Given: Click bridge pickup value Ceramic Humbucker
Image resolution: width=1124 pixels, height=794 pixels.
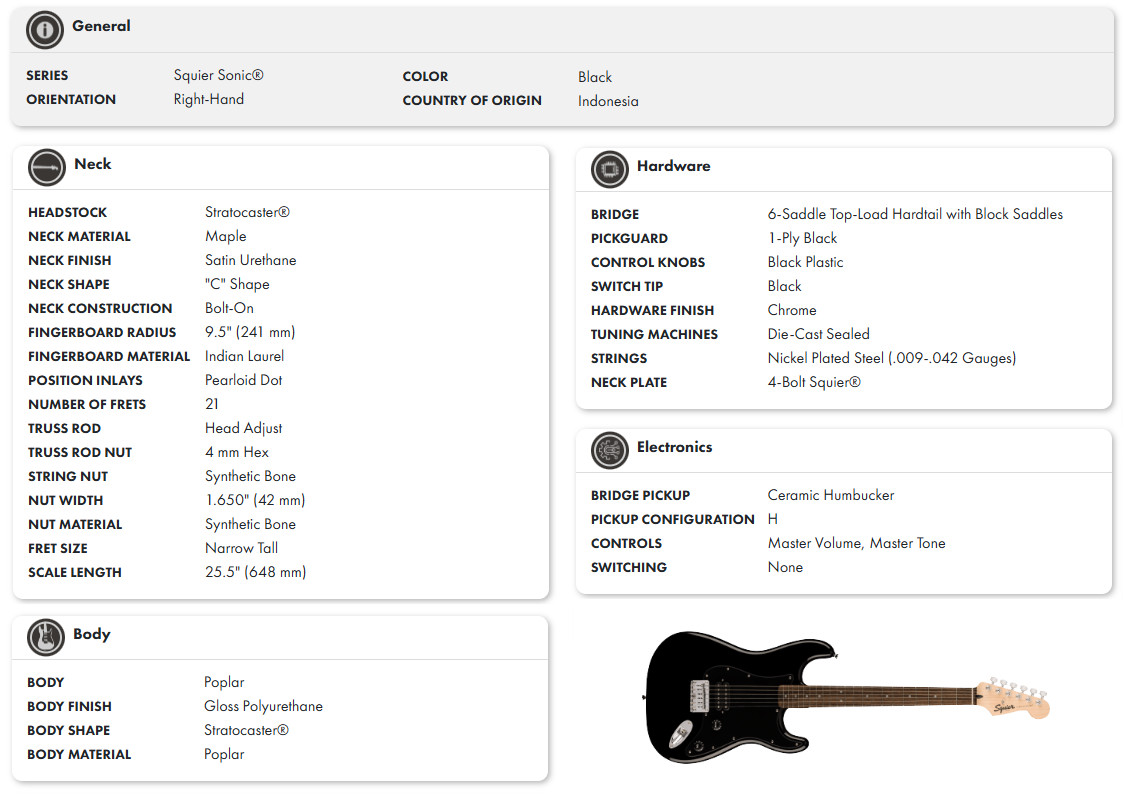Looking at the screenshot, I should coord(831,495).
